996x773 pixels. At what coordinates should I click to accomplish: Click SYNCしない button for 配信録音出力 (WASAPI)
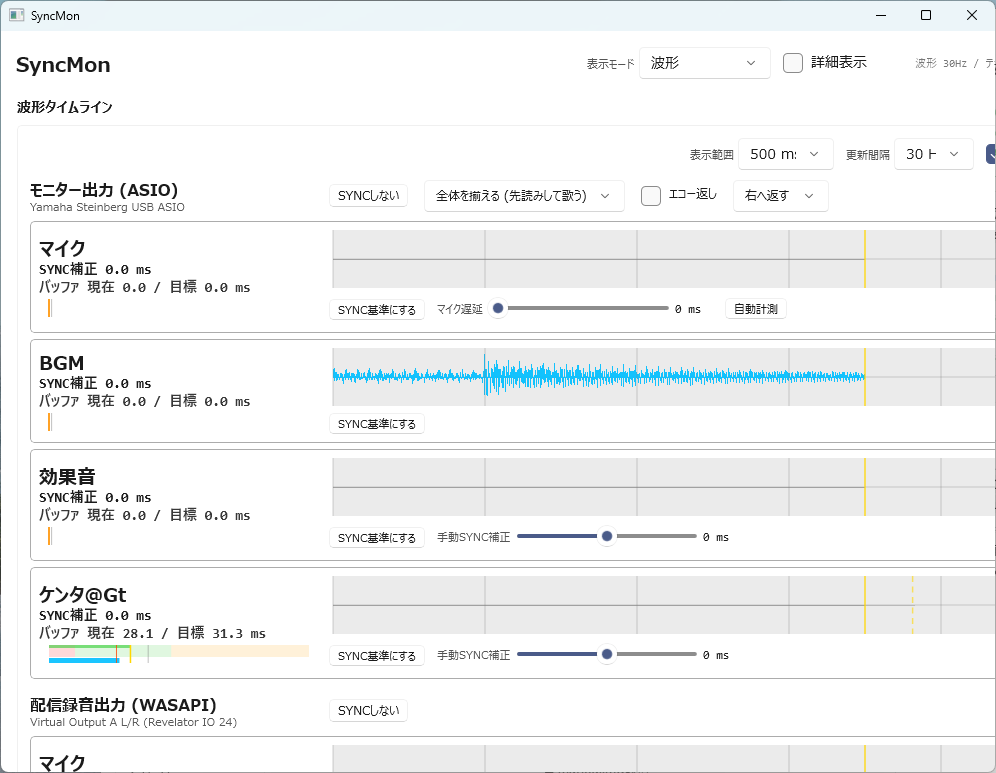(368, 711)
